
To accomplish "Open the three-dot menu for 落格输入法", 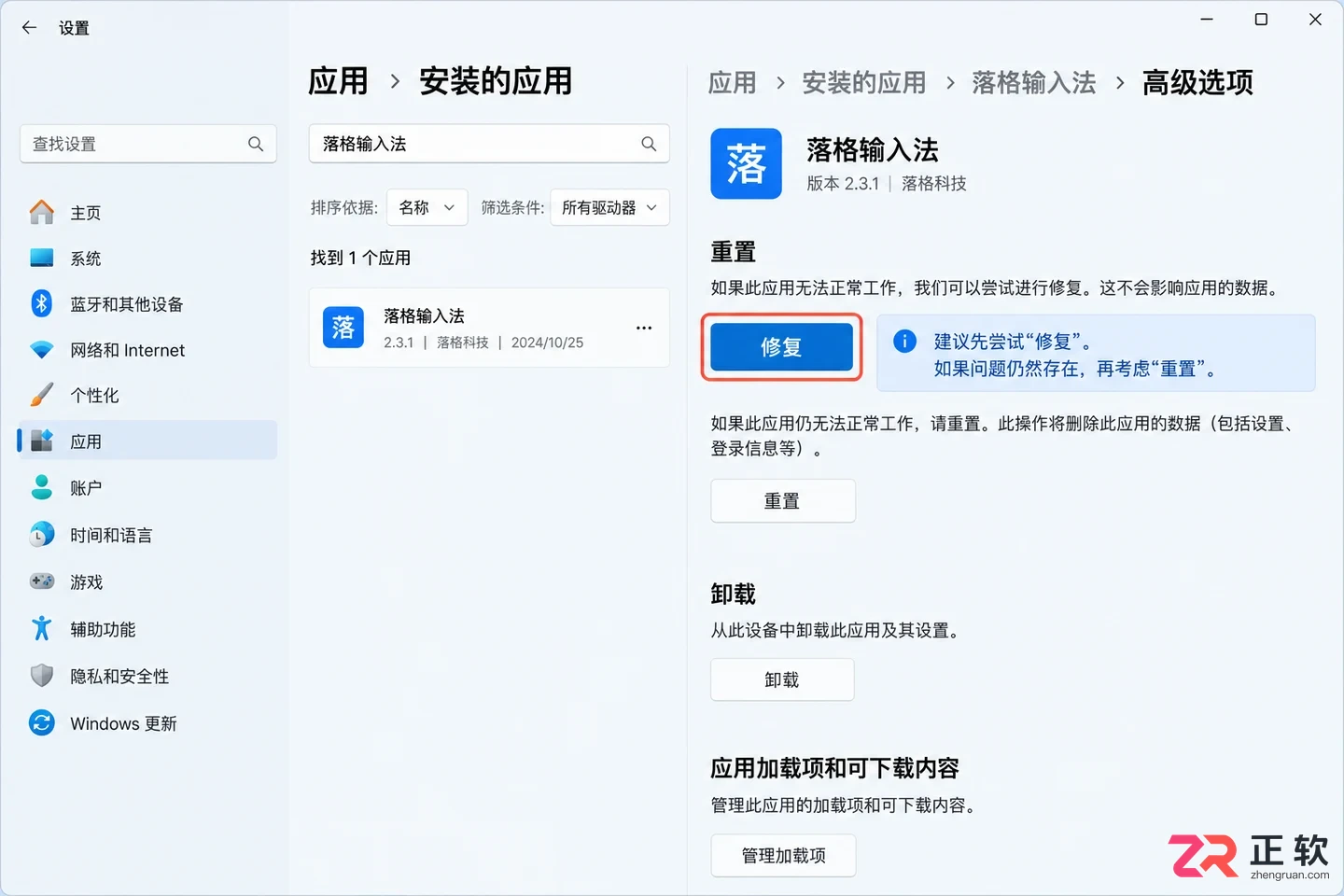I will (644, 328).
